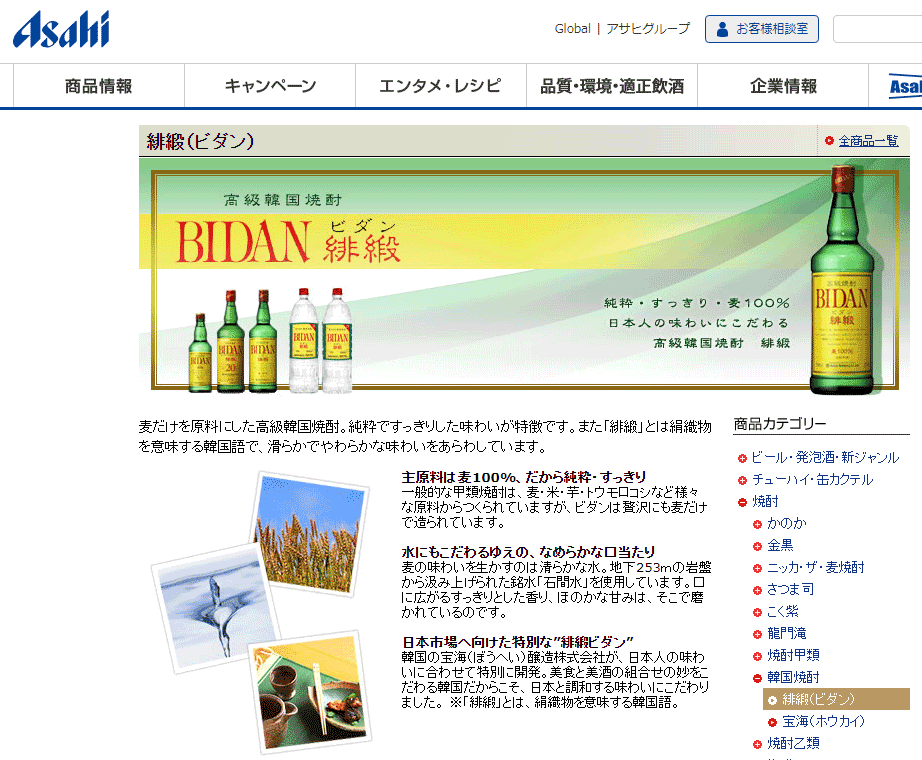922x760 pixels.
Task: Open the アサヒグループ link
Action: coord(648,28)
